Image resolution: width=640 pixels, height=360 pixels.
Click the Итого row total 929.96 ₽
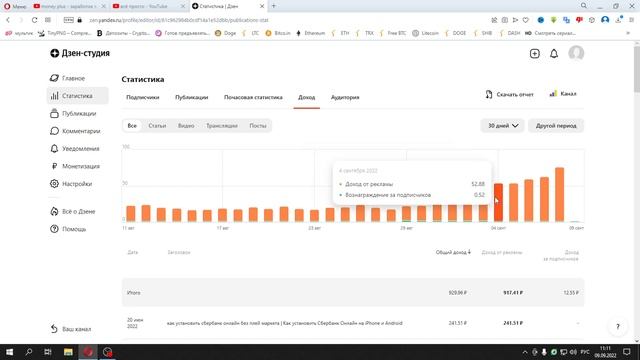[458, 293]
